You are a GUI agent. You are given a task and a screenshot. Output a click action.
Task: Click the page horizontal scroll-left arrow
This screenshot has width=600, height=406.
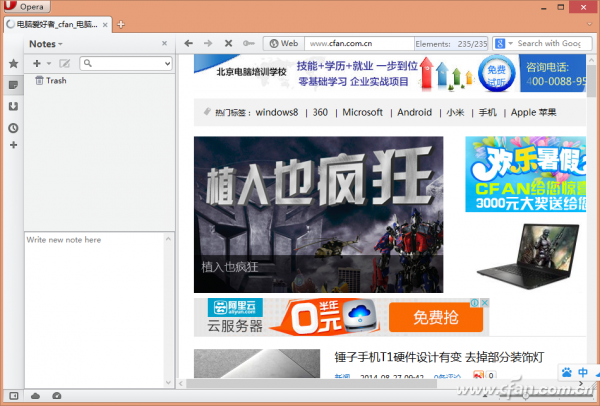click(181, 383)
